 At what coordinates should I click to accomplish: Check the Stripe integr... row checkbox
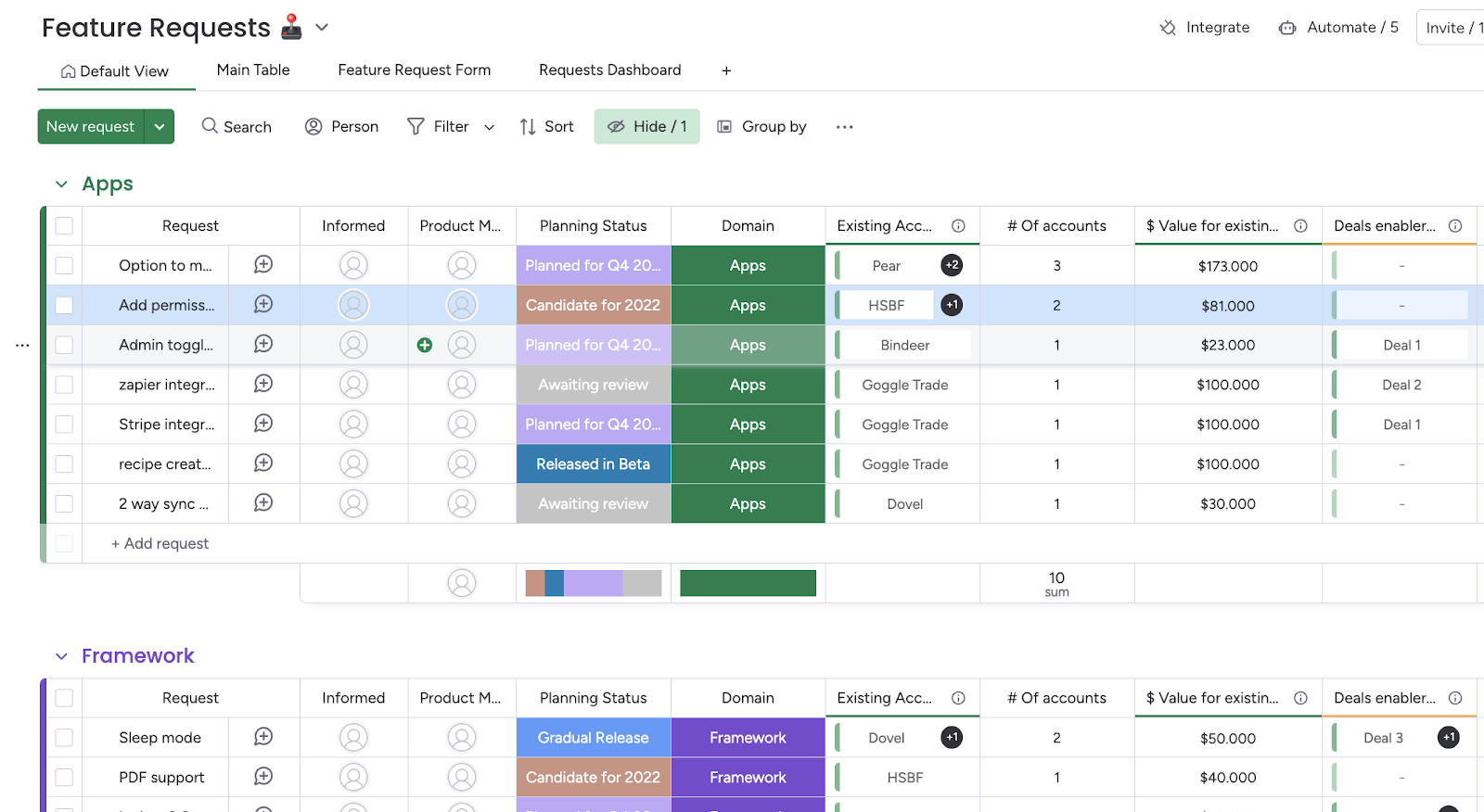[x=64, y=425]
